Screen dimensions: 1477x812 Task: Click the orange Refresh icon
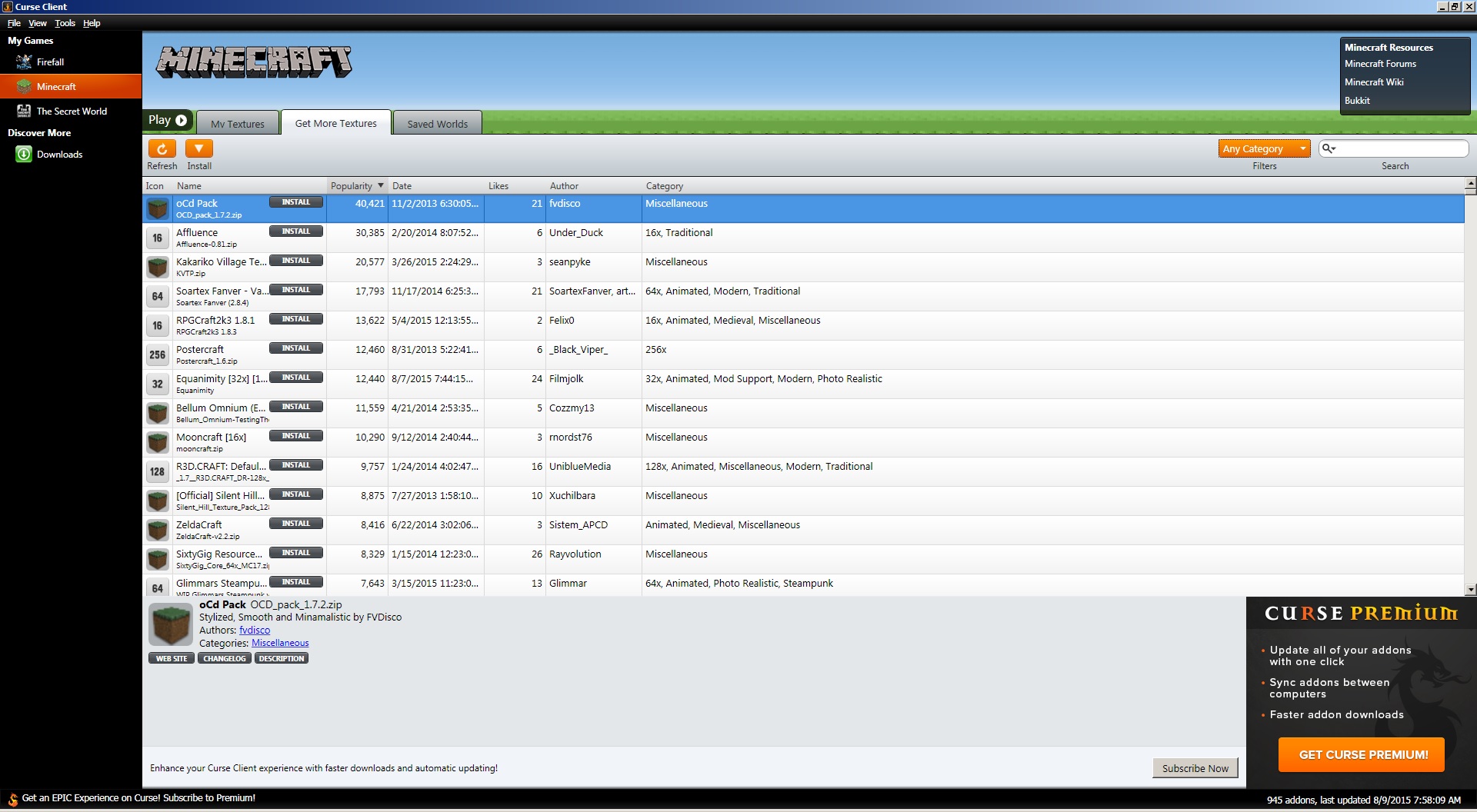[162, 148]
